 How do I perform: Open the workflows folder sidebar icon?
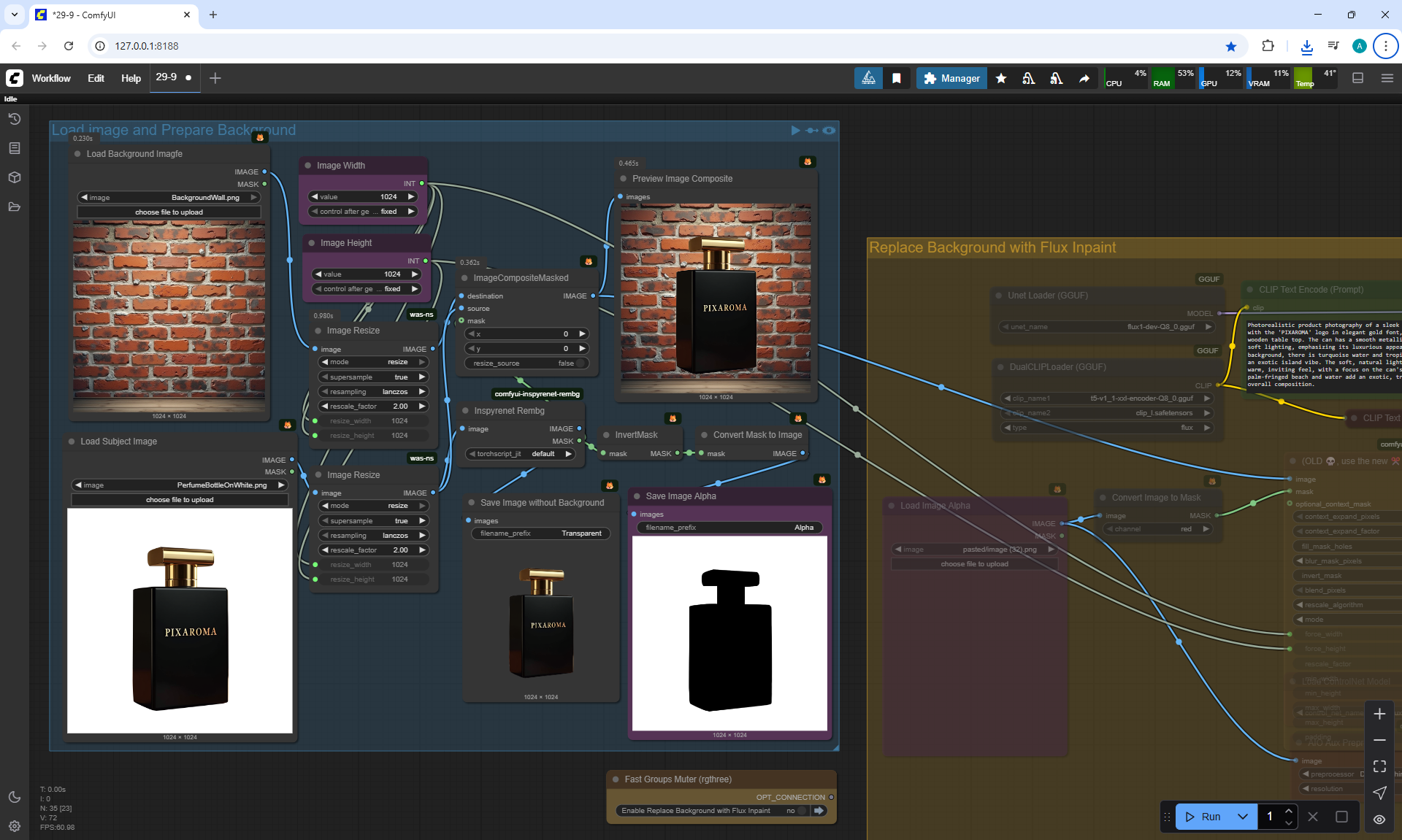pyautogui.click(x=14, y=207)
